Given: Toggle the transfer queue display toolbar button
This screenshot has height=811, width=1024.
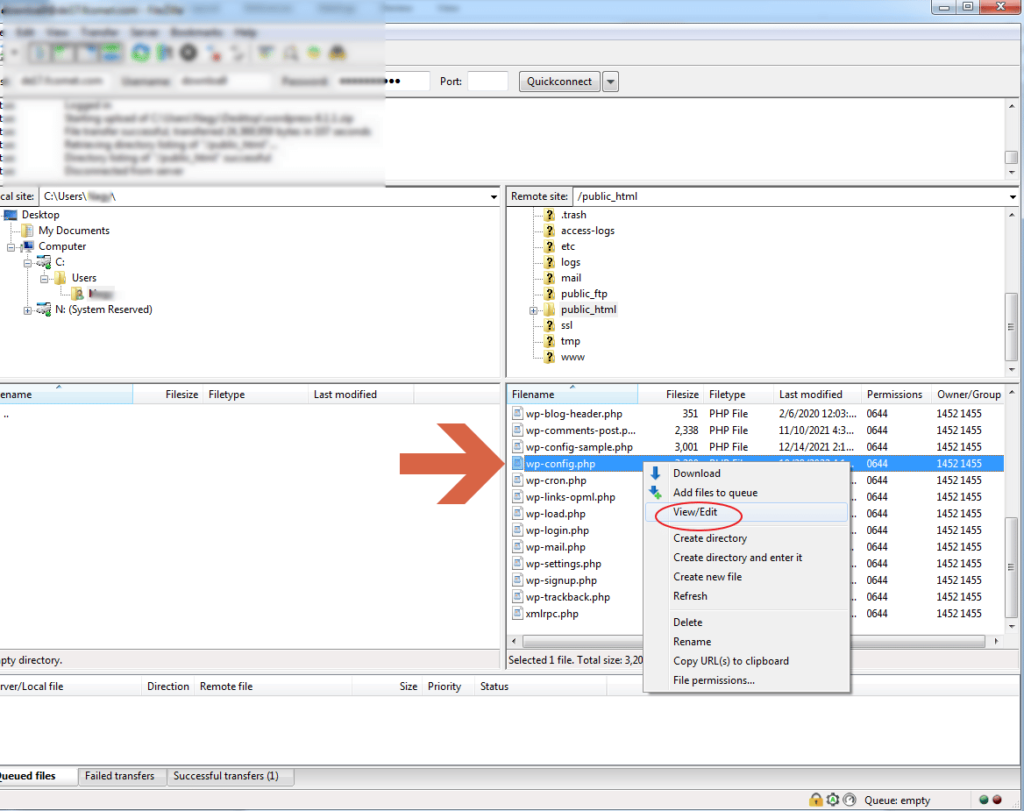Looking at the screenshot, I should click(x=111, y=52).
